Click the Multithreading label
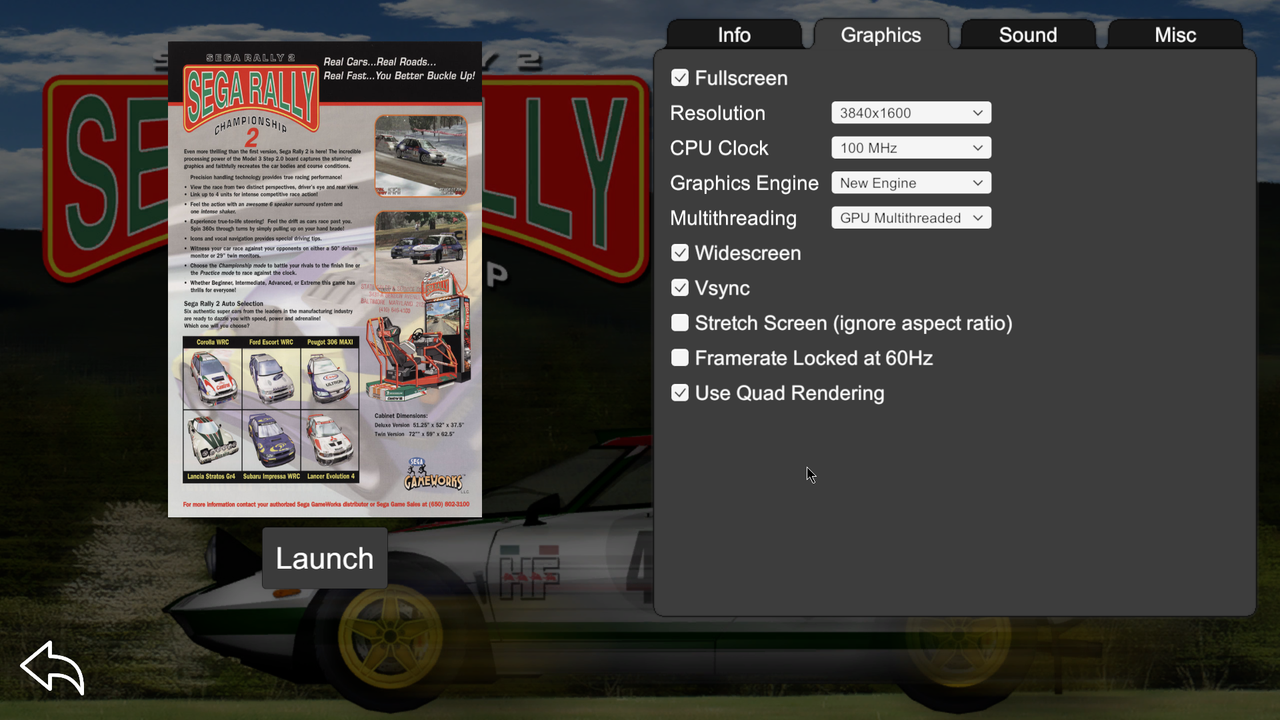The width and height of the screenshot is (1280, 720). [x=733, y=218]
